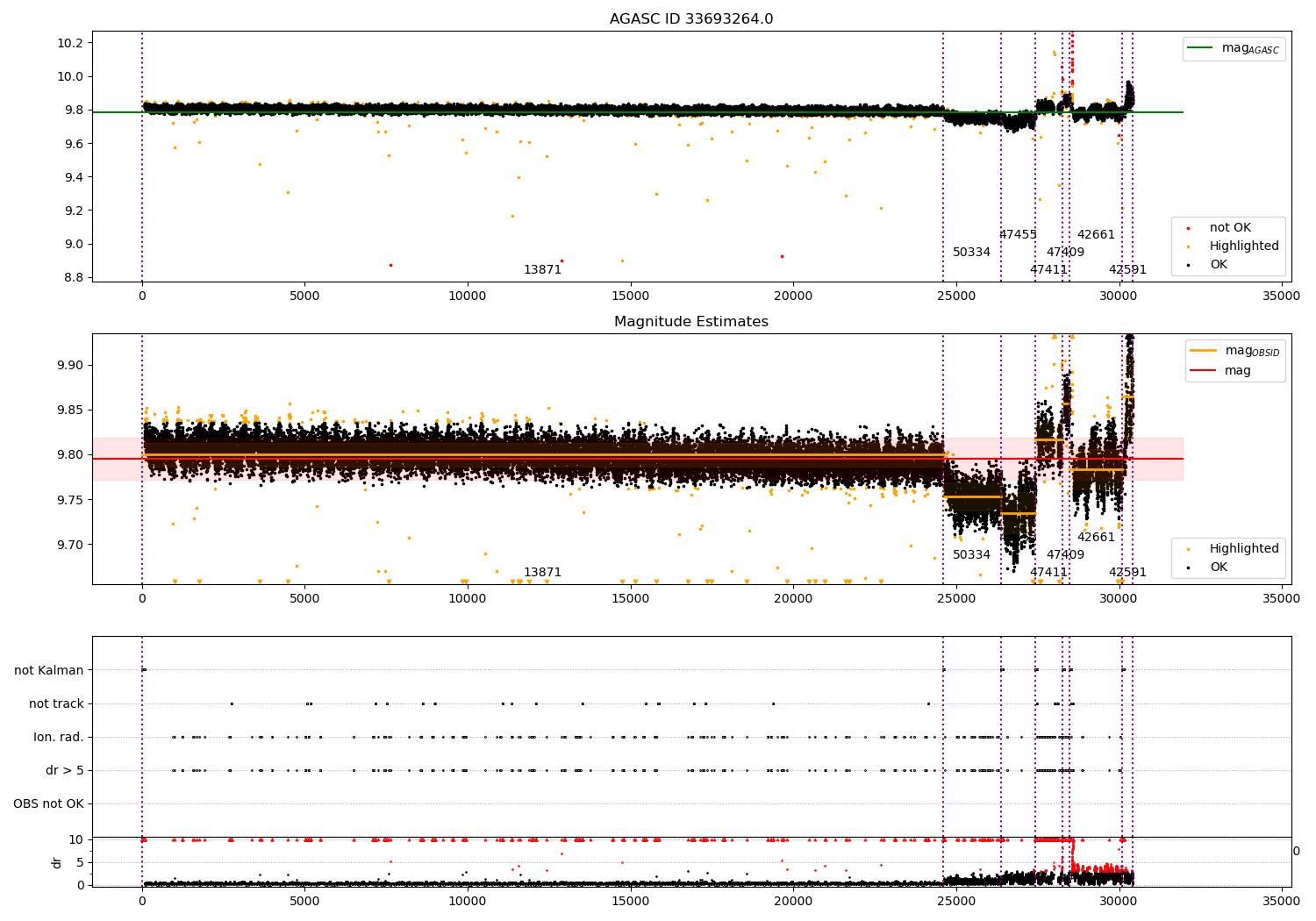Viewport: 1316px width, 921px height.
Task: Click the '9.4' y-axis tick label
Action: [74, 178]
